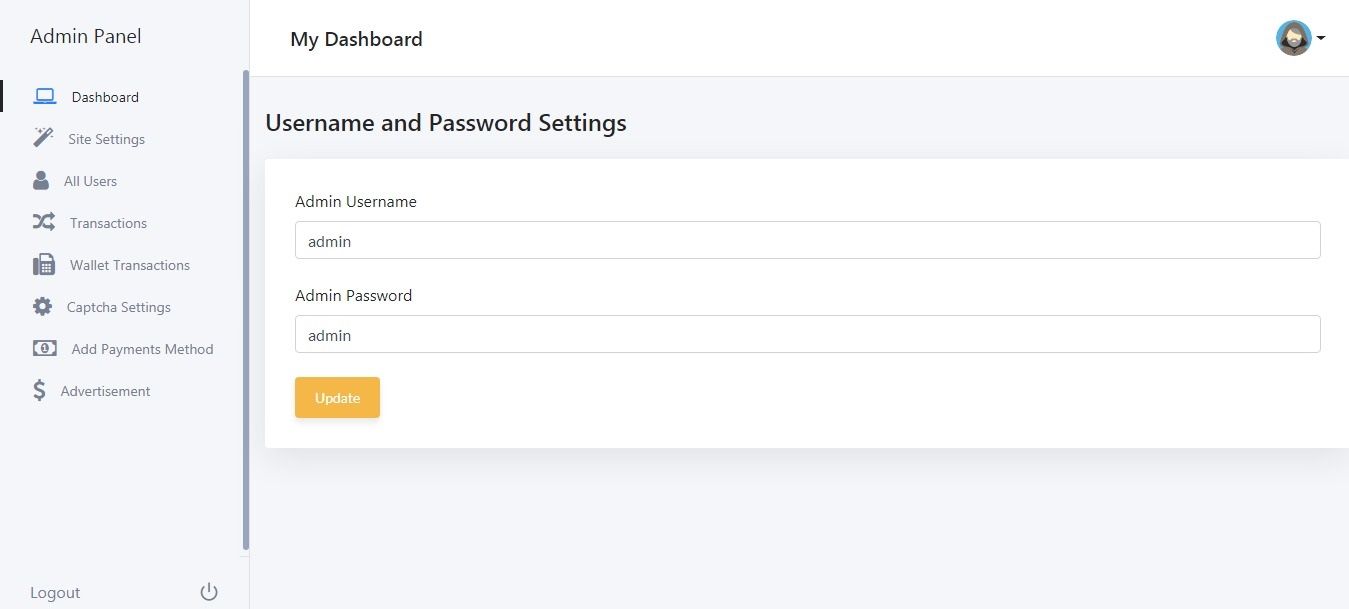Click the Logout link
1349x609 pixels.
point(55,593)
